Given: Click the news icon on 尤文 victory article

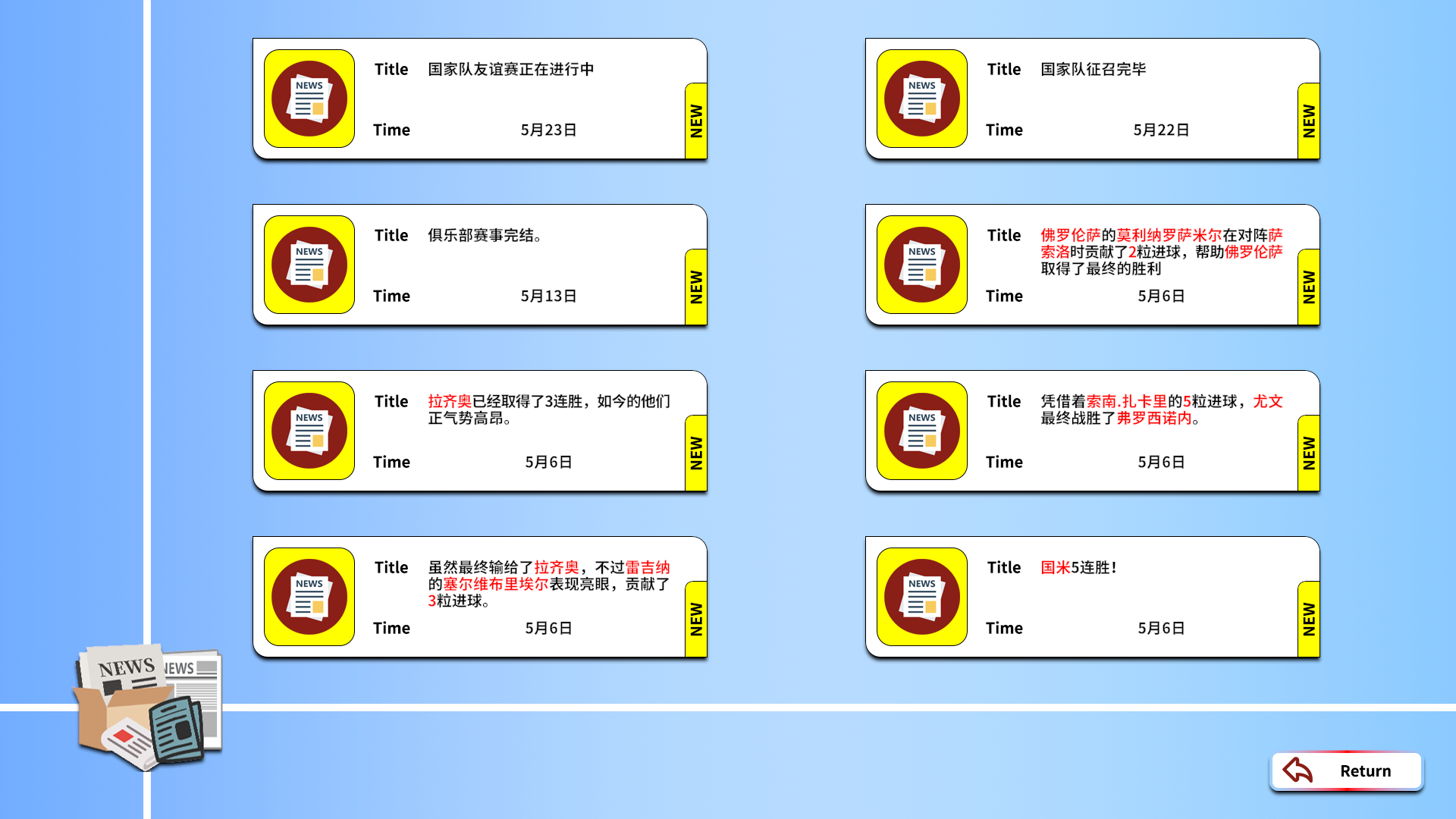Looking at the screenshot, I should point(921,430).
